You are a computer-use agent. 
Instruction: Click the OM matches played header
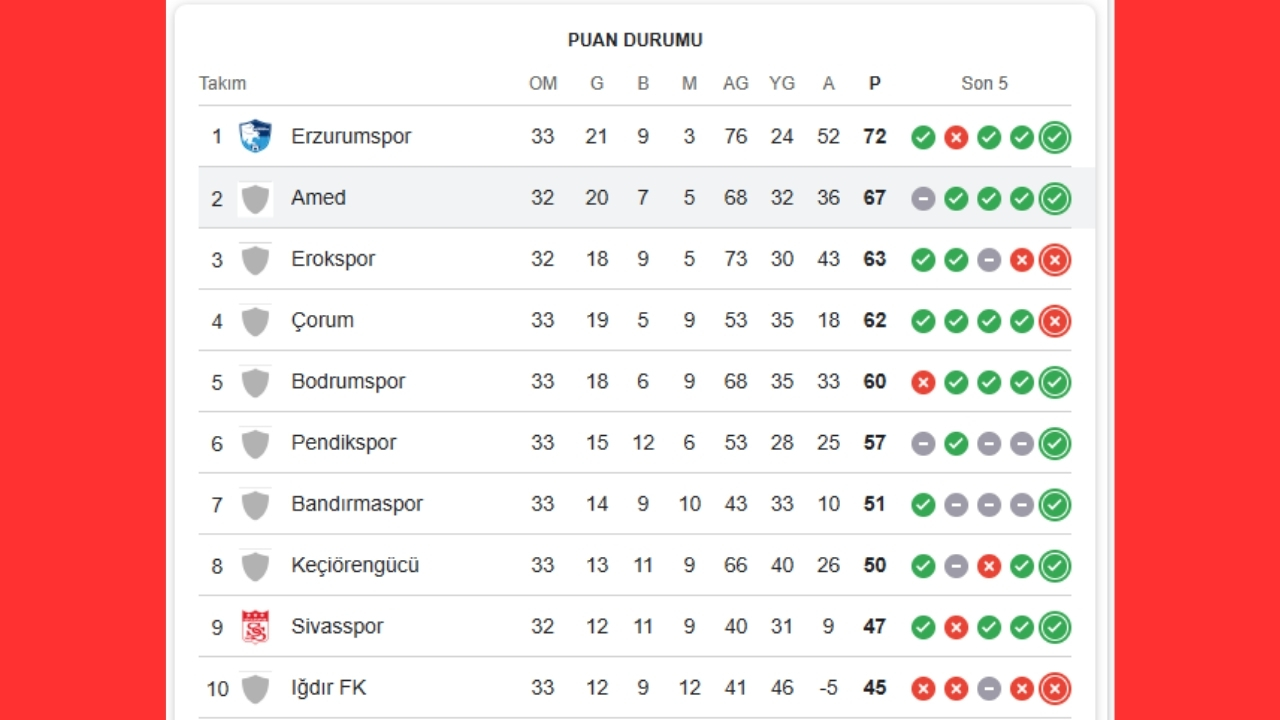pos(543,83)
